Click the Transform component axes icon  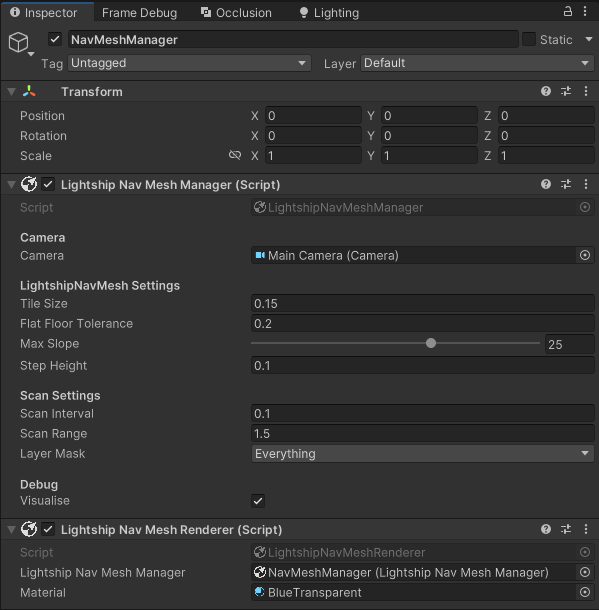tap(29, 91)
